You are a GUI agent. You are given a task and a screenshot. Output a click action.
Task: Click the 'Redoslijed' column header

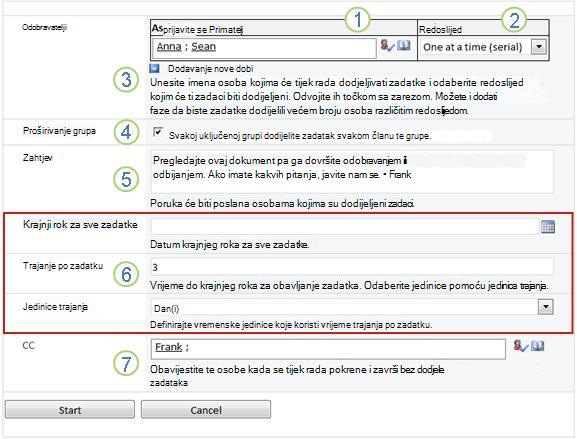pos(440,29)
